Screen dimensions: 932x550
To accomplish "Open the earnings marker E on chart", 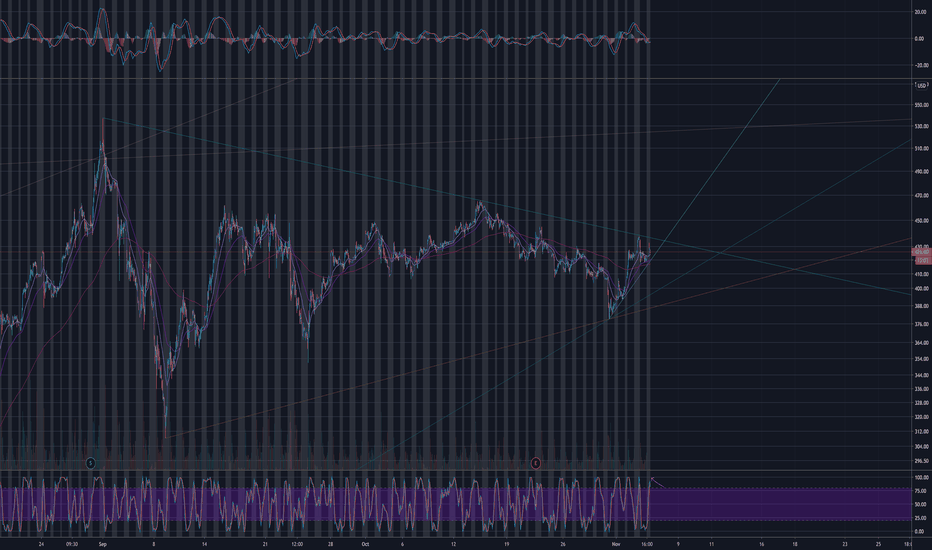I will point(536,463).
